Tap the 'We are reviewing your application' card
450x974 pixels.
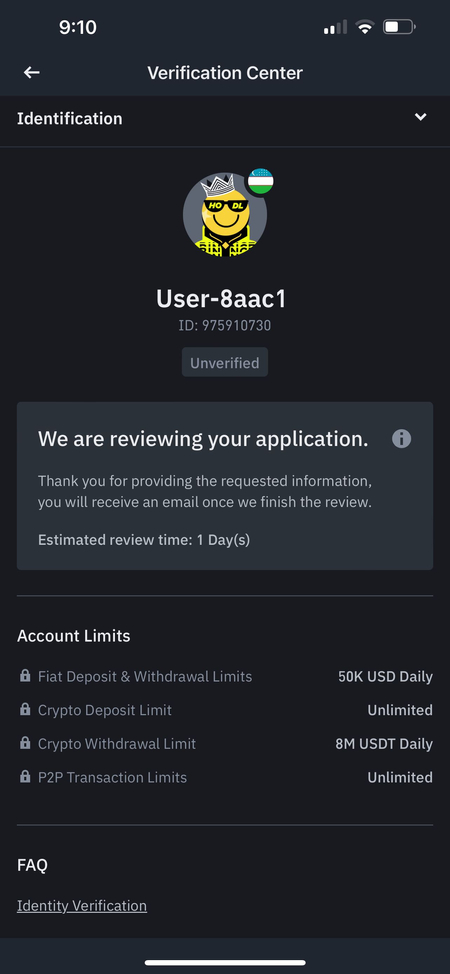[x=225, y=486]
